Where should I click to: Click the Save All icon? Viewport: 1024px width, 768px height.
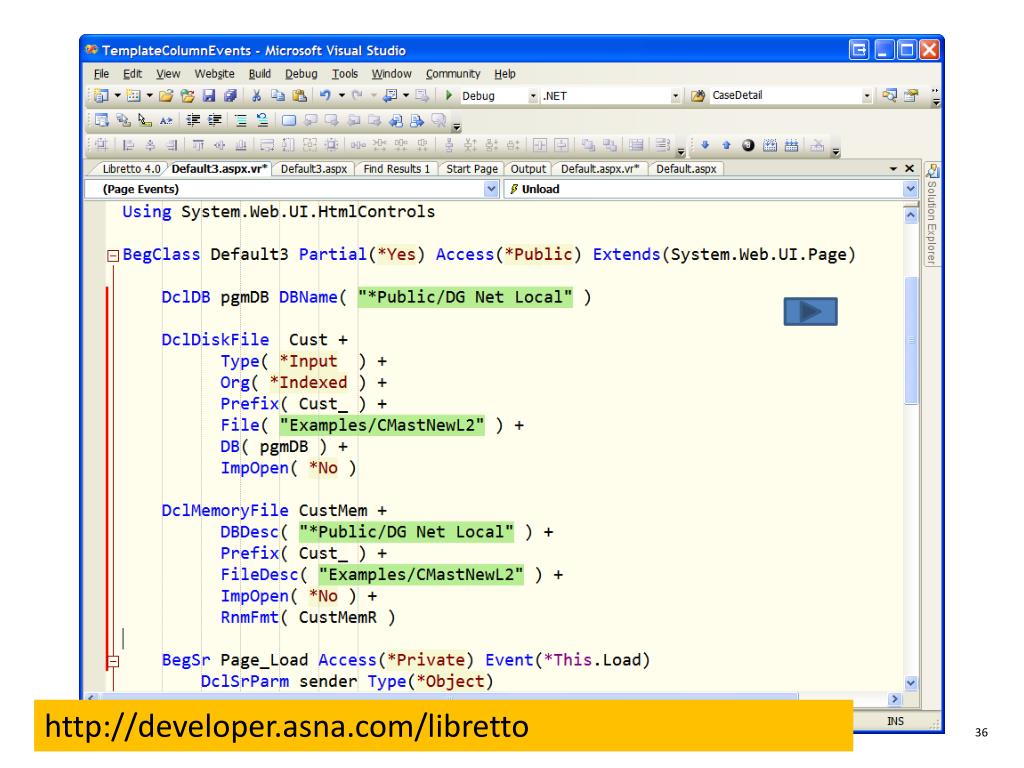pyautogui.click(x=230, y=96)
